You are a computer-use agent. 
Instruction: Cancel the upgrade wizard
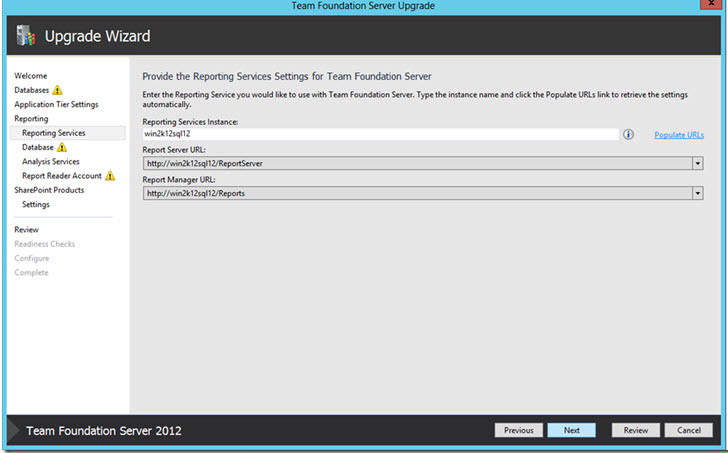pos(689,430)
